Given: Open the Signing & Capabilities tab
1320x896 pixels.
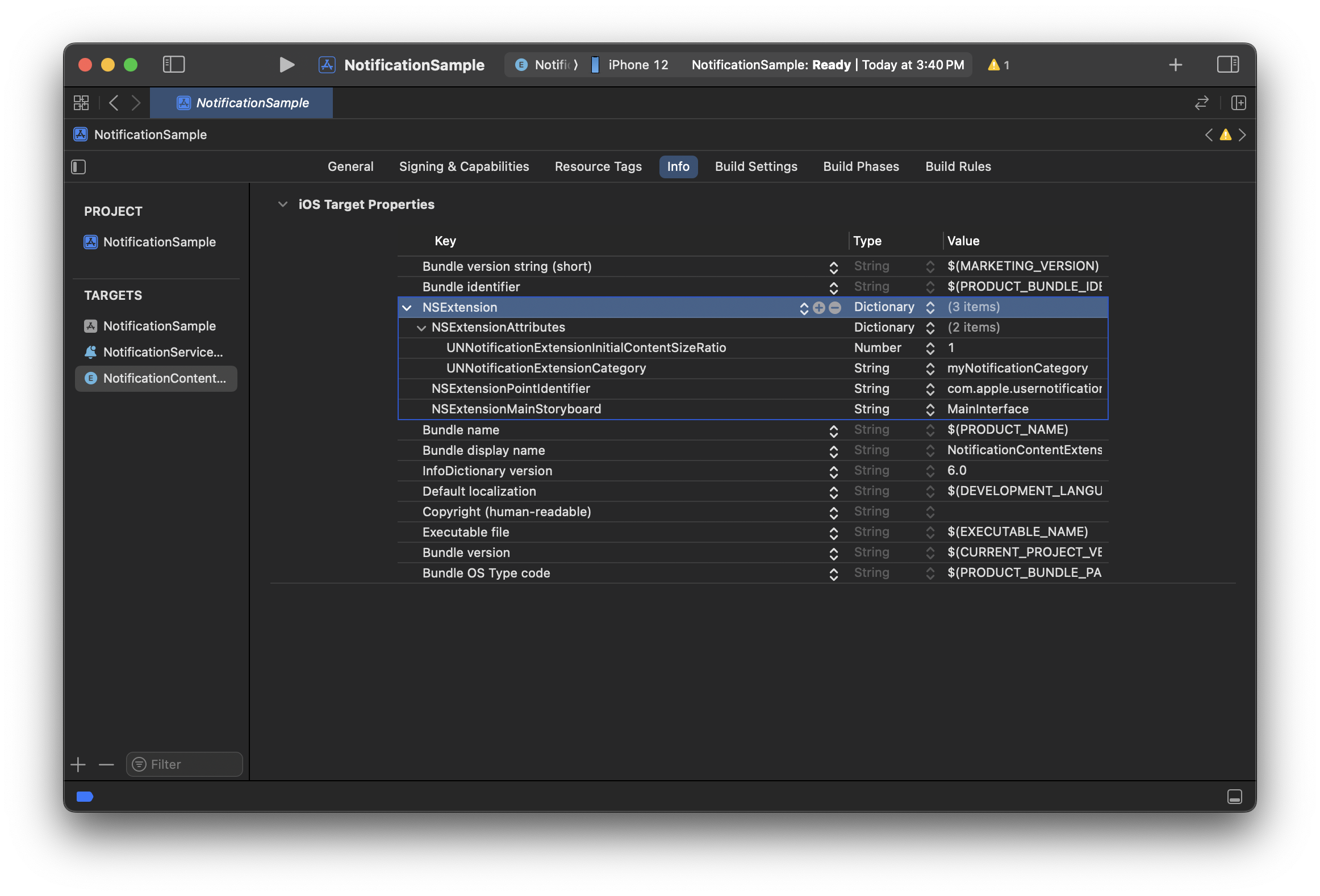Looking at the screenshot, I should click(463, 167).
